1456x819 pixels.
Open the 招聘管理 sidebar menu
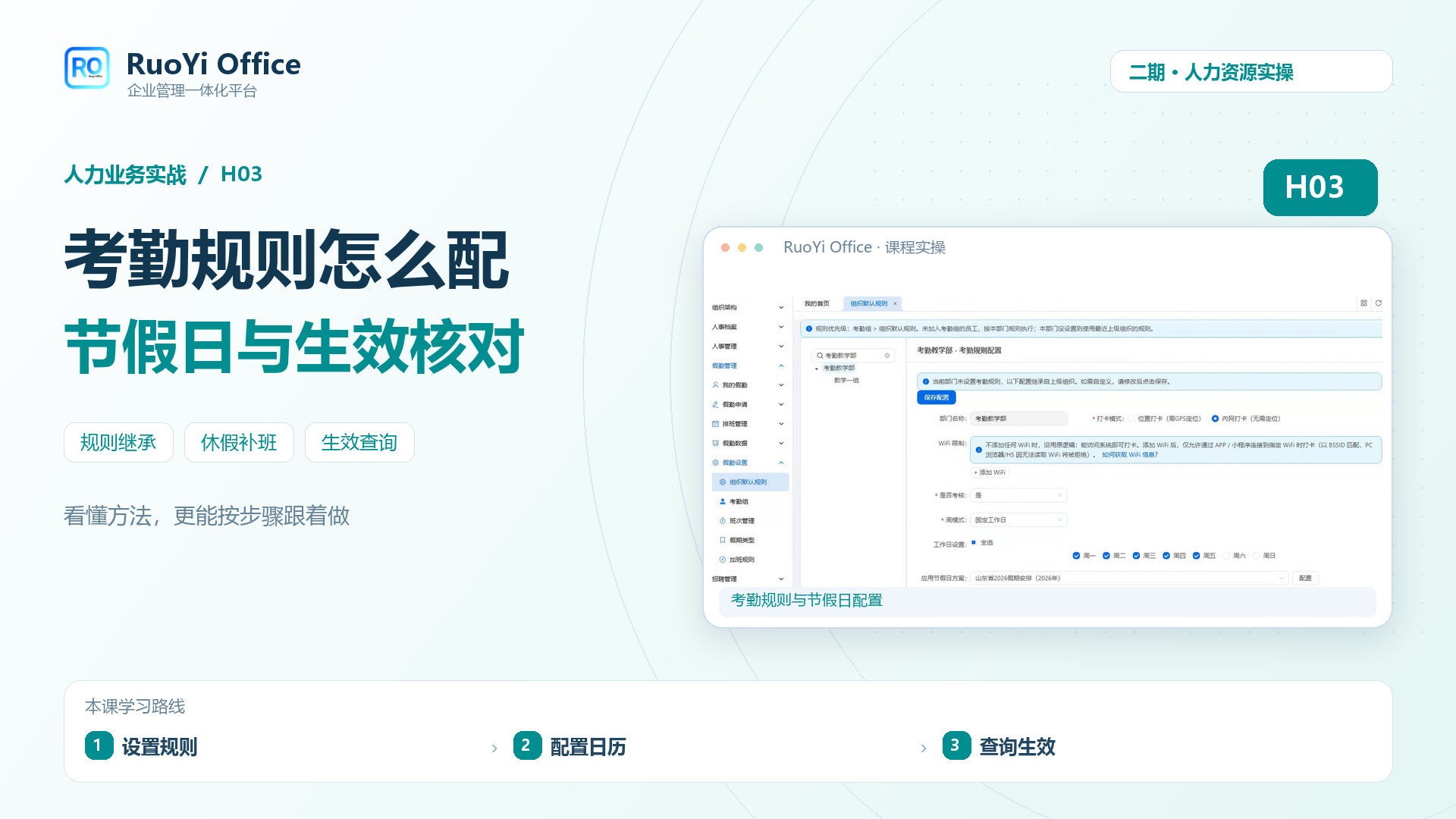[x=748, y=579]
